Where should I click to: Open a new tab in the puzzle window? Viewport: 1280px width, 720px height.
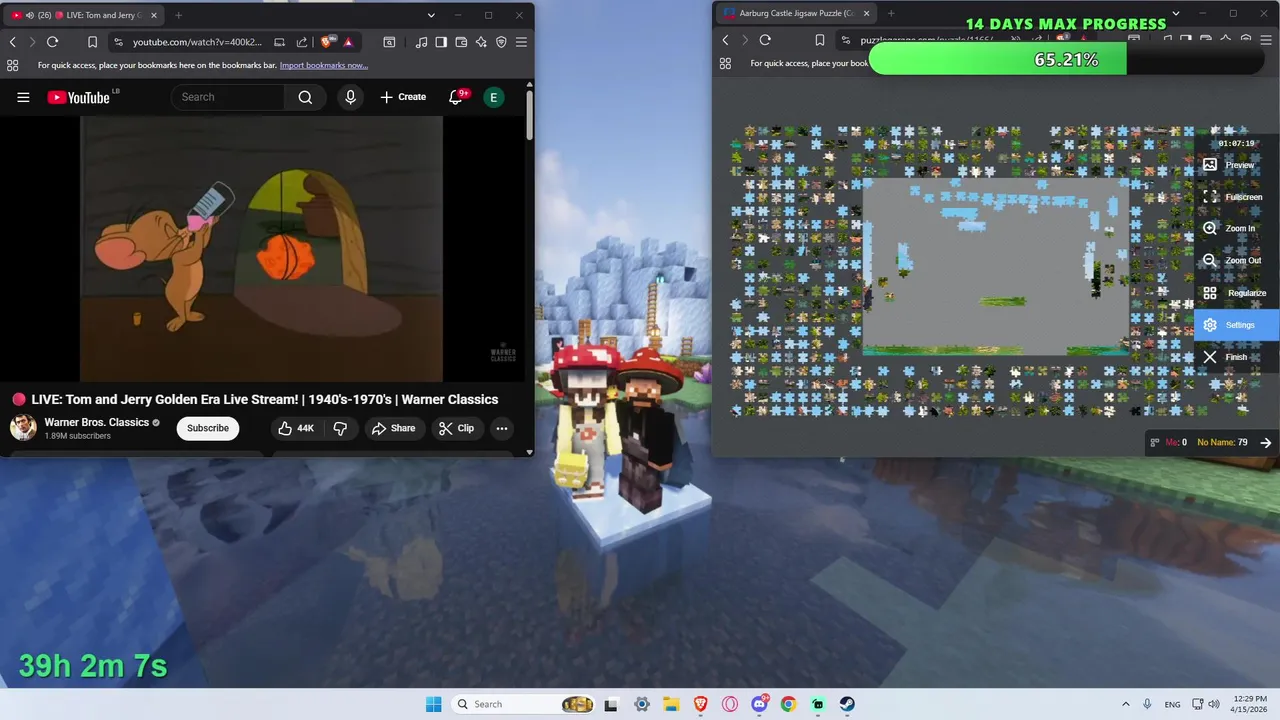(890, 13)
